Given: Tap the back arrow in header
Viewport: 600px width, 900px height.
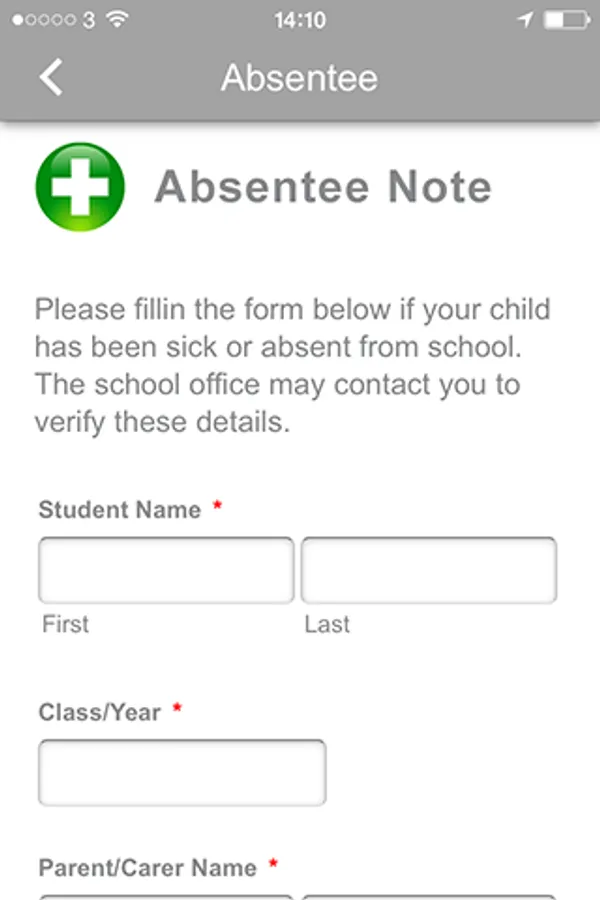Looking at the screenshot, I should pyautogui.click(x=51, y=77).
